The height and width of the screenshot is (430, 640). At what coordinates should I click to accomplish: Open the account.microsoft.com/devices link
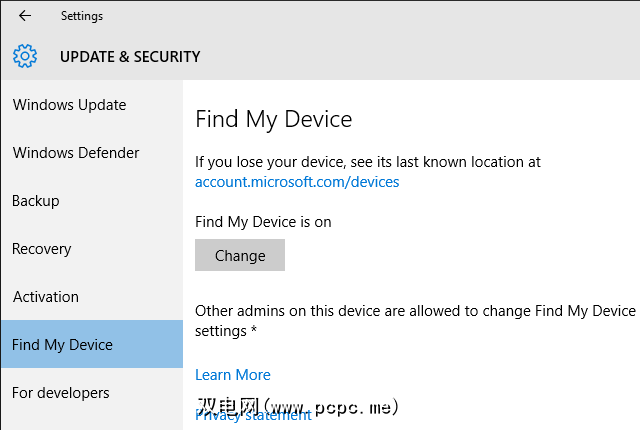297,182
